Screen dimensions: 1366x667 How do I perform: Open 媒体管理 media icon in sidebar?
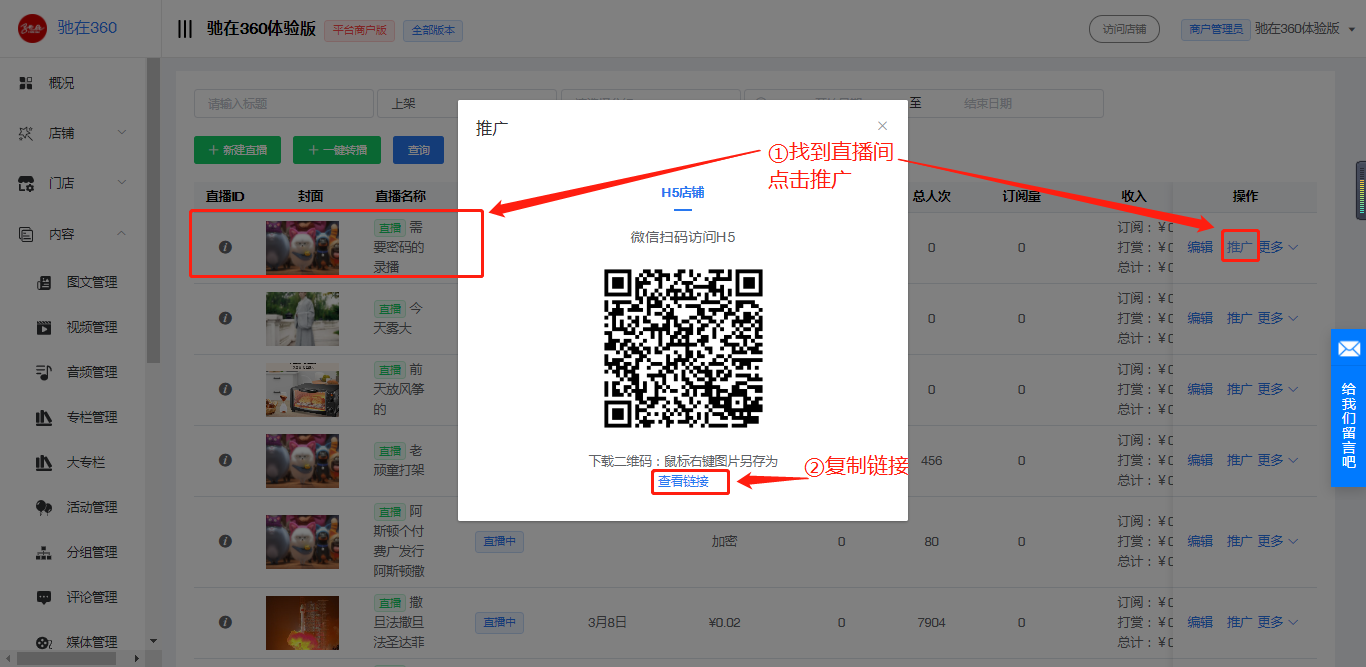click(x=44, y=642)
